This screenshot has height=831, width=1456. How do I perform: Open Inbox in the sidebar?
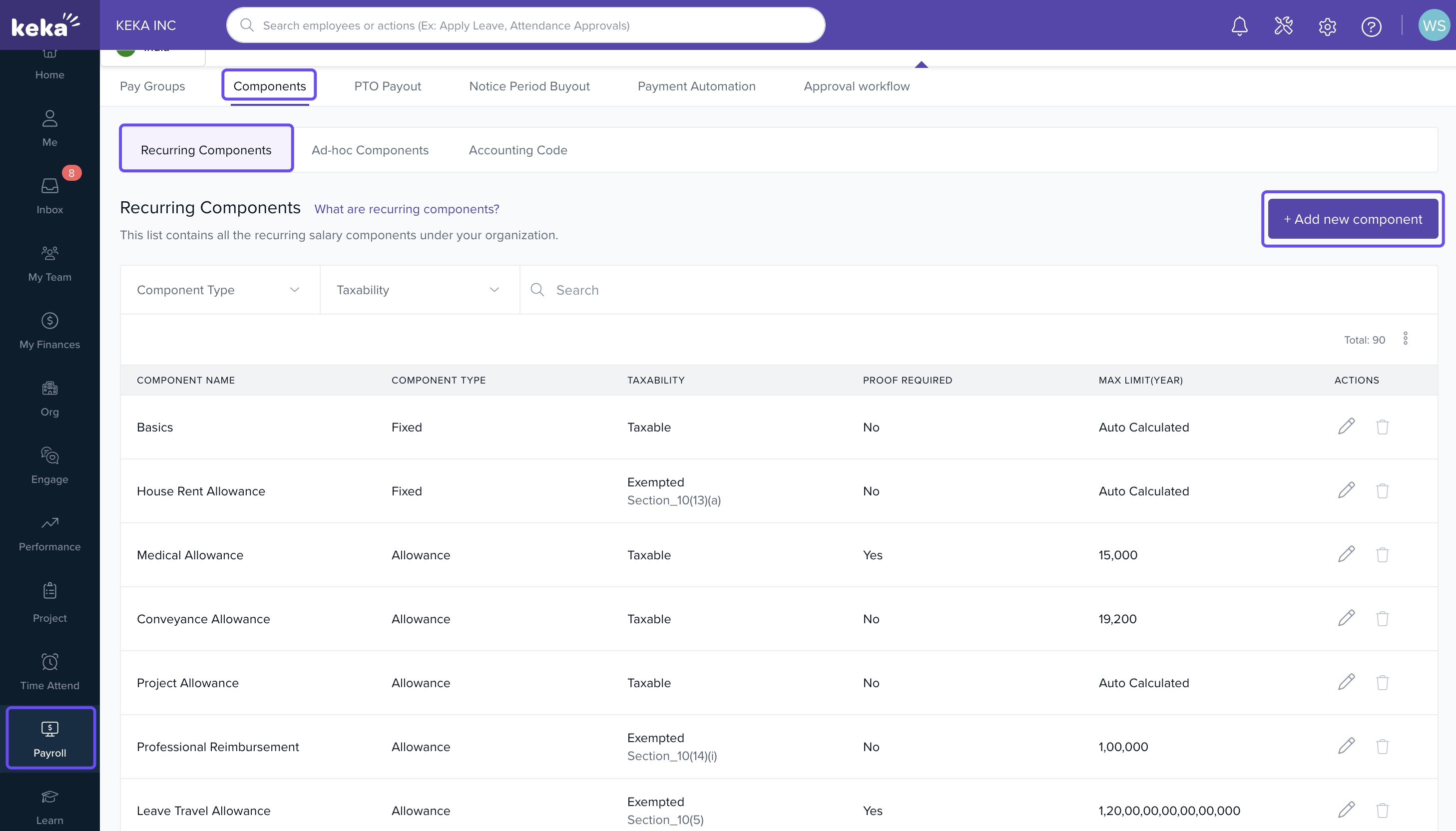49,195
